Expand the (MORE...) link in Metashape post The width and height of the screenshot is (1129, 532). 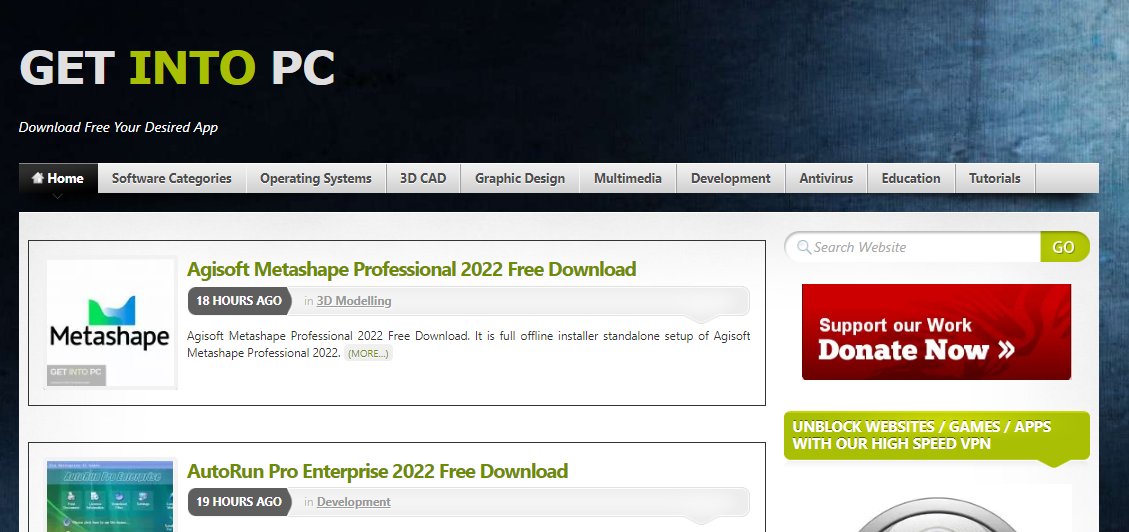coord(369,354)
